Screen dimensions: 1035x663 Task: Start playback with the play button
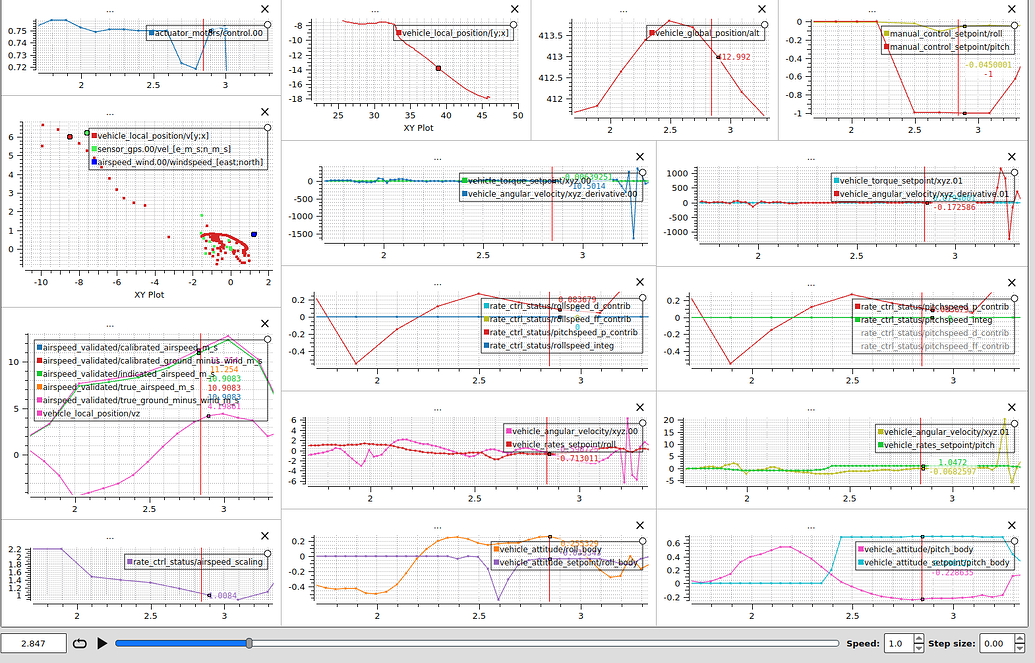102,643
